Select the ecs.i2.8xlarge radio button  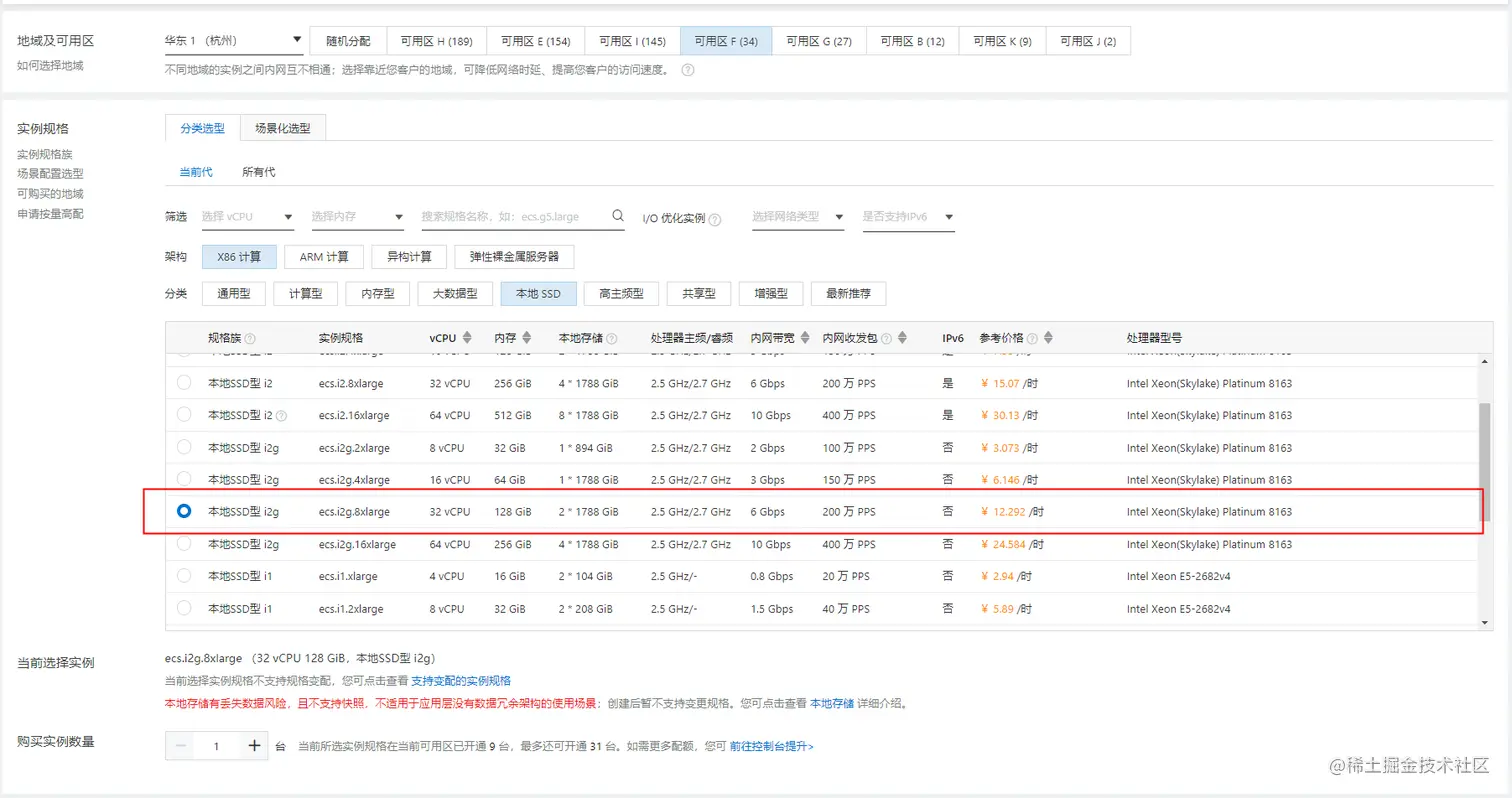(184, 382)
